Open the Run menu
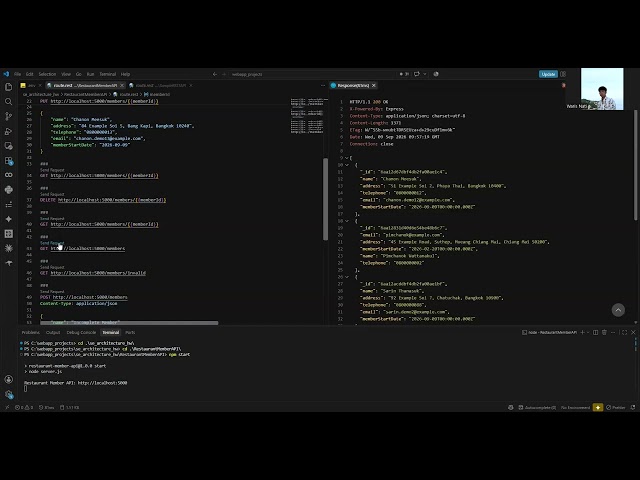The image size is (640, 480). pos(91,74)
